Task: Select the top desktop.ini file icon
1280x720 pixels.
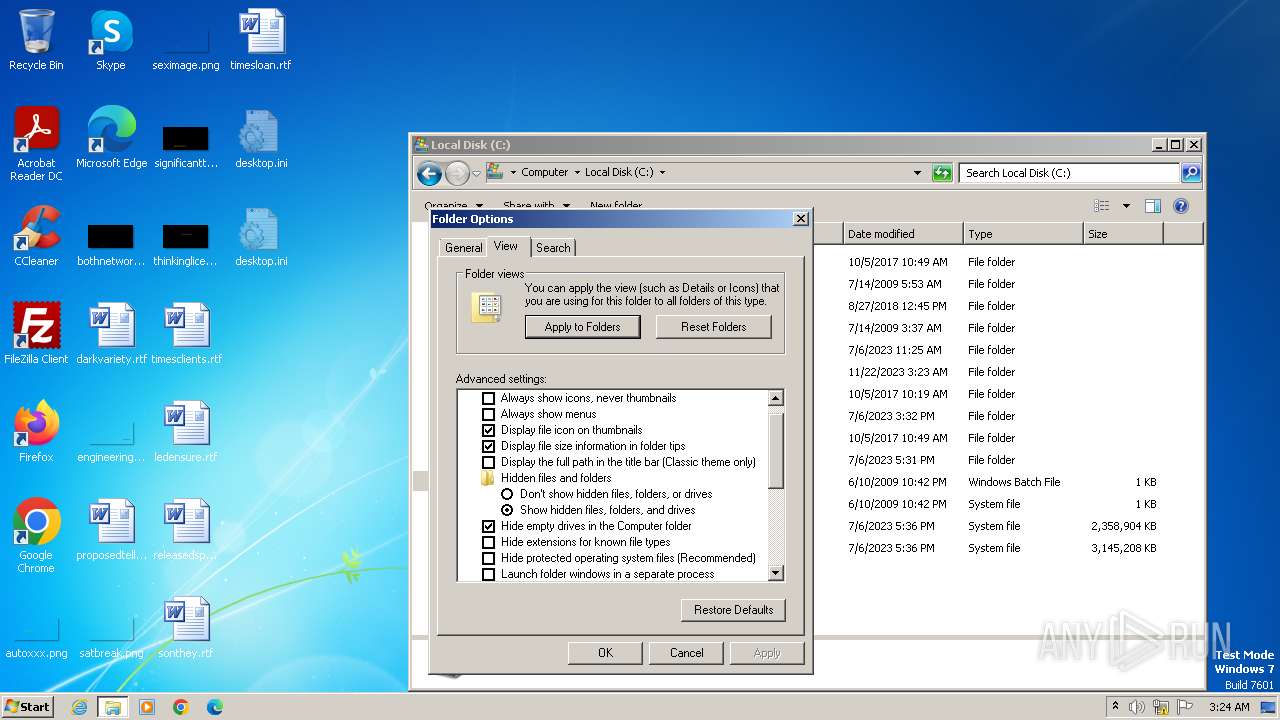Action: [x=261, y=138]
